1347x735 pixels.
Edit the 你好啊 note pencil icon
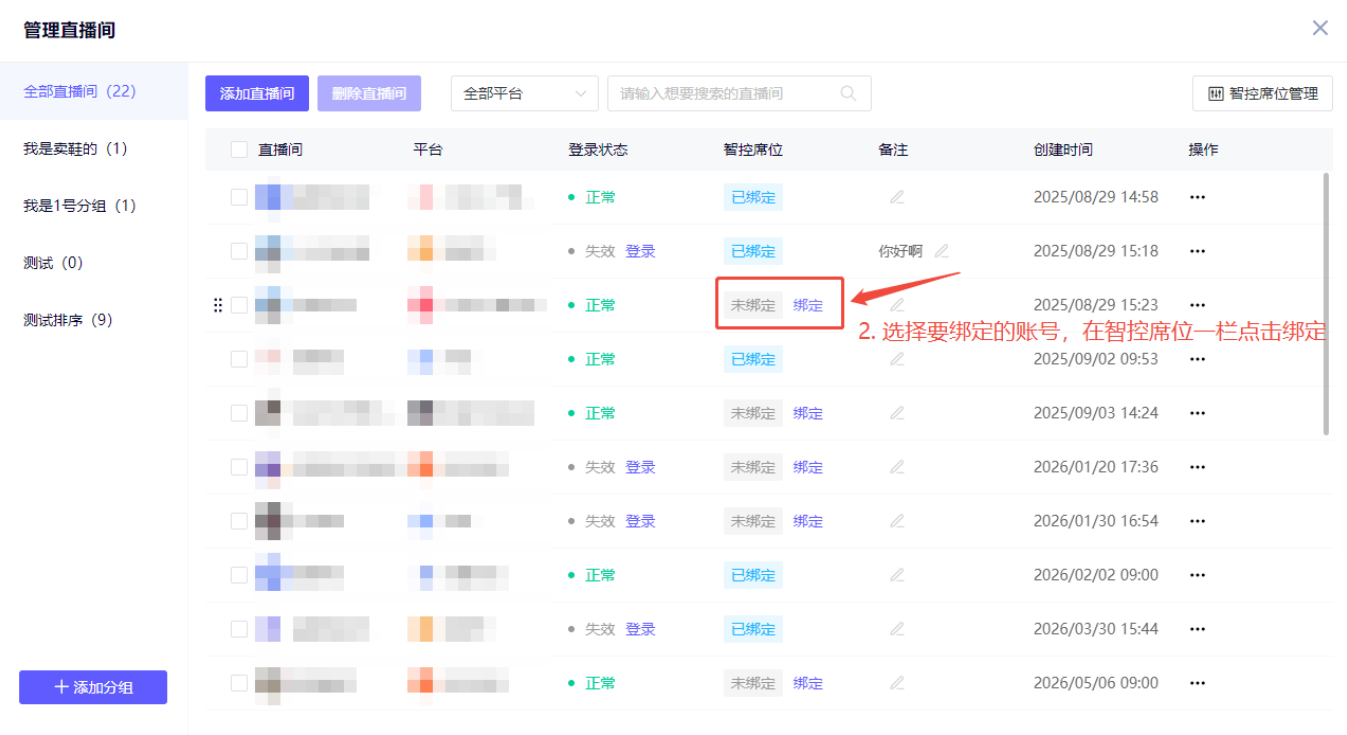point(941,251)
